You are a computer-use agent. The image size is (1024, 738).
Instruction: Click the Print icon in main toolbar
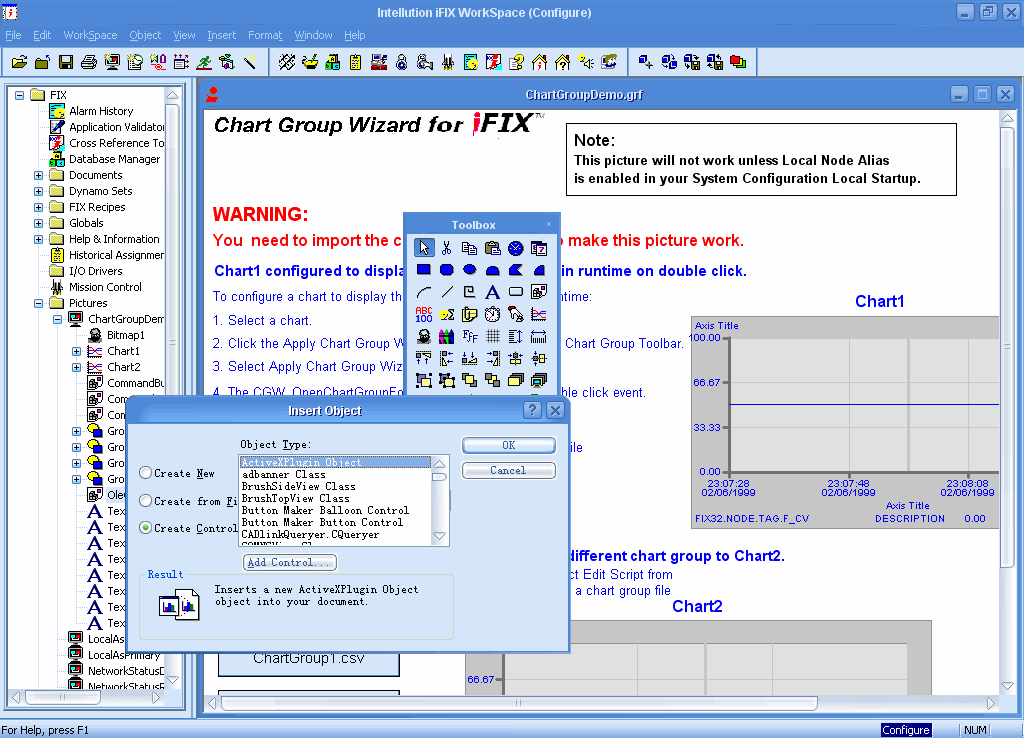click(x=89, y=62)
